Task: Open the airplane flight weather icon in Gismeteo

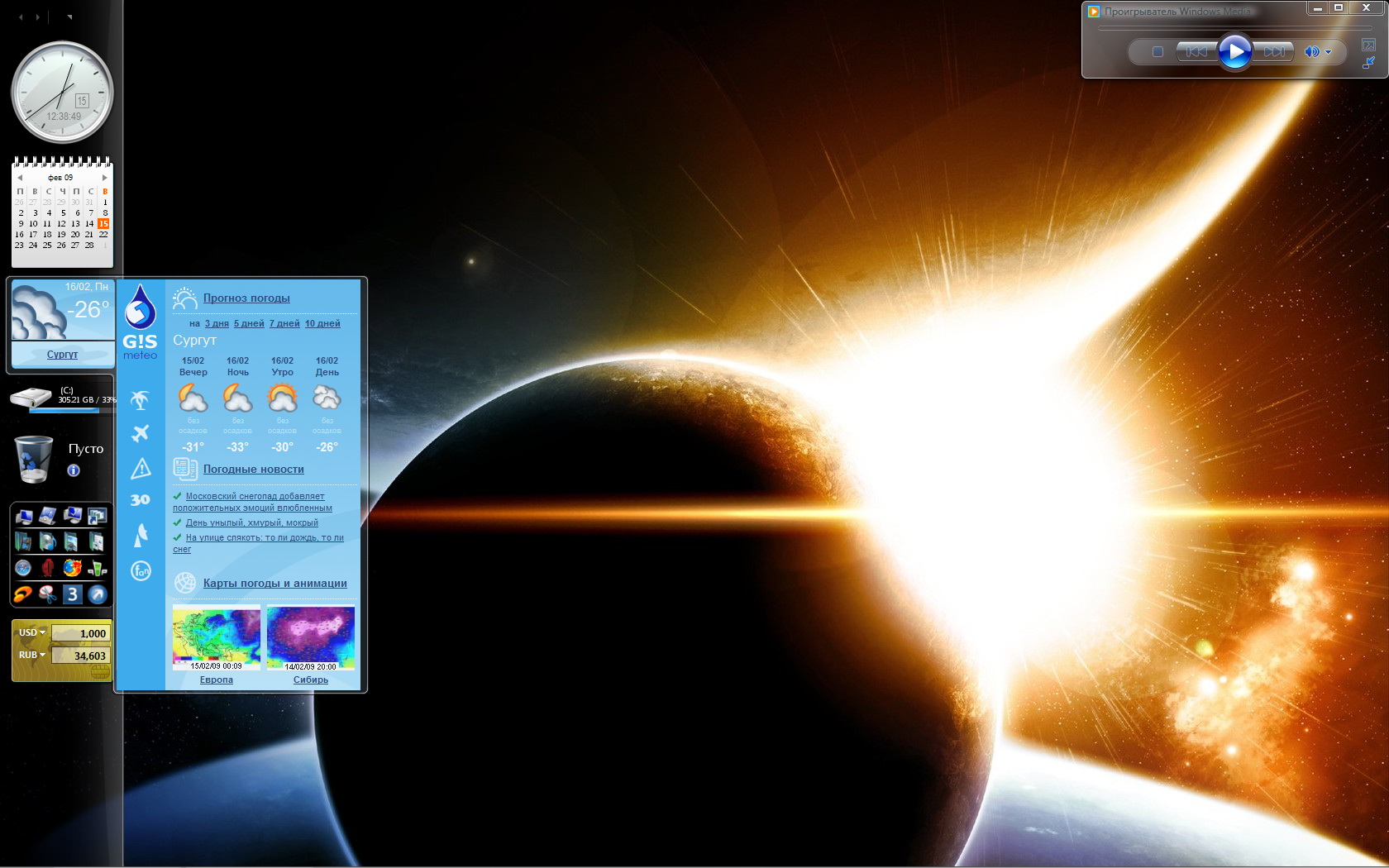Action: 141,433
